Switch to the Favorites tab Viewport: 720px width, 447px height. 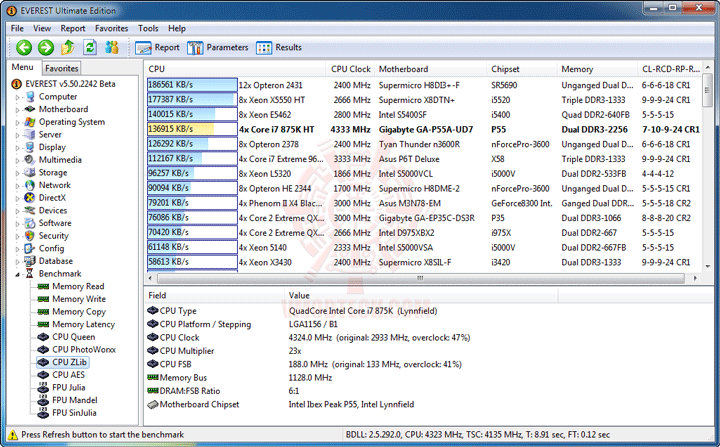[62, 68]
